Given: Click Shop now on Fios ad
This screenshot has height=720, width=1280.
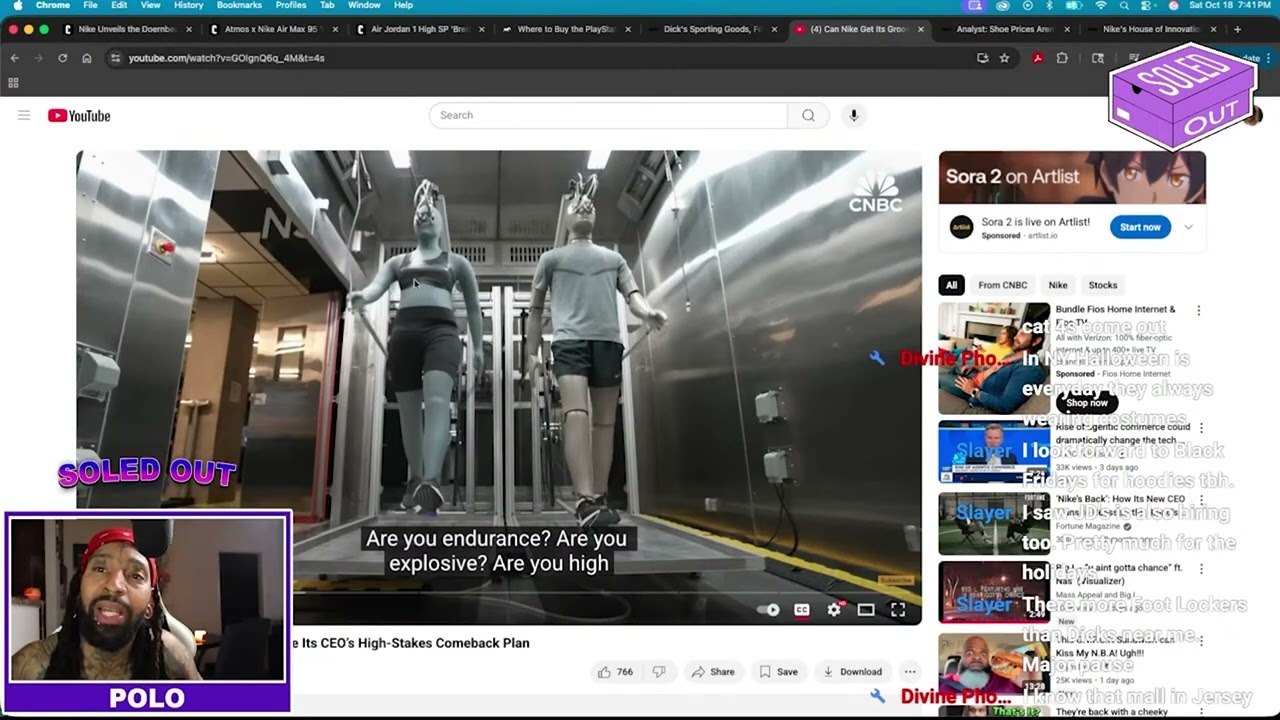Looking at the screenshot, I should (x=1086, y=402).
